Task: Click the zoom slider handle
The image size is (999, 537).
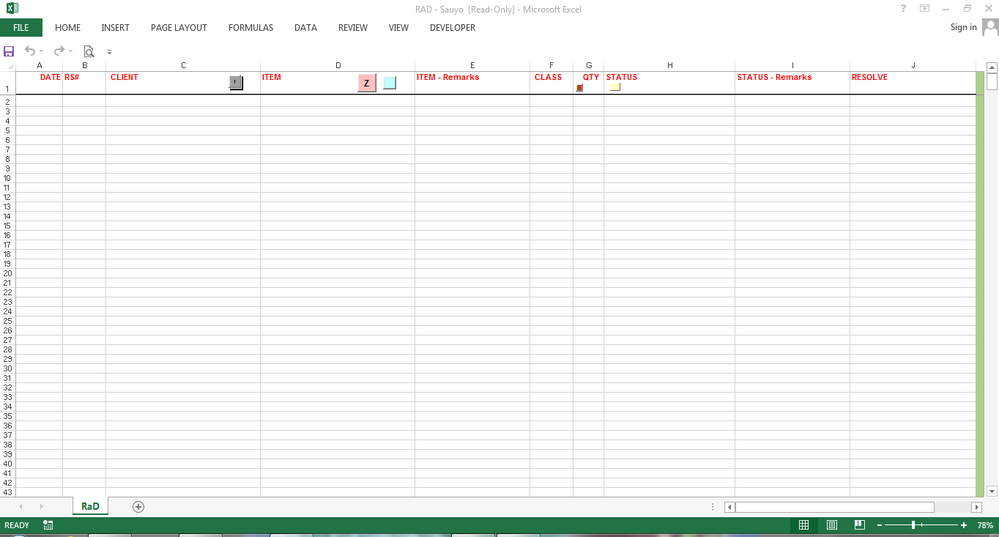Action: tap(914, 525)
